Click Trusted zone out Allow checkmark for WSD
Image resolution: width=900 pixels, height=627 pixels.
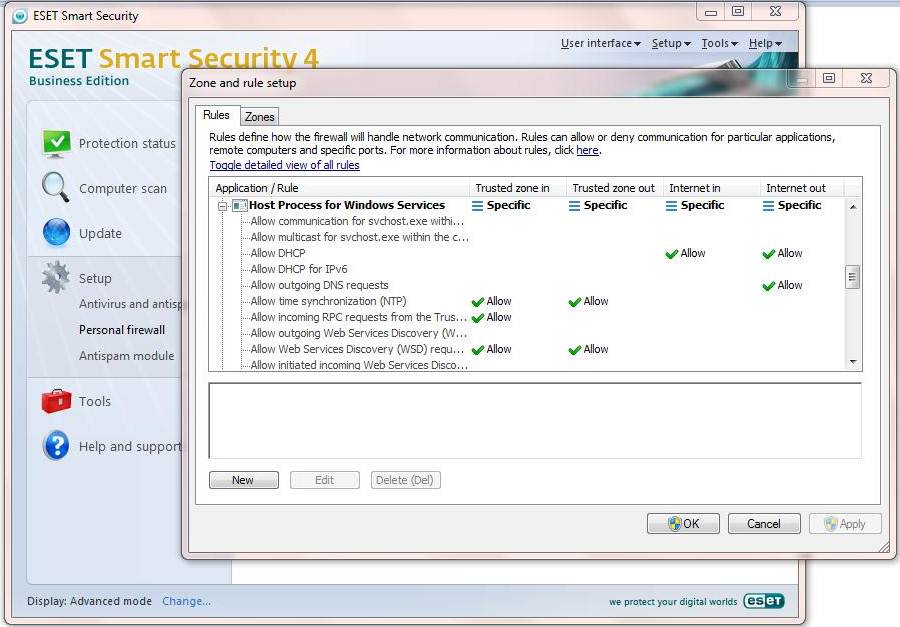[575, 350]
